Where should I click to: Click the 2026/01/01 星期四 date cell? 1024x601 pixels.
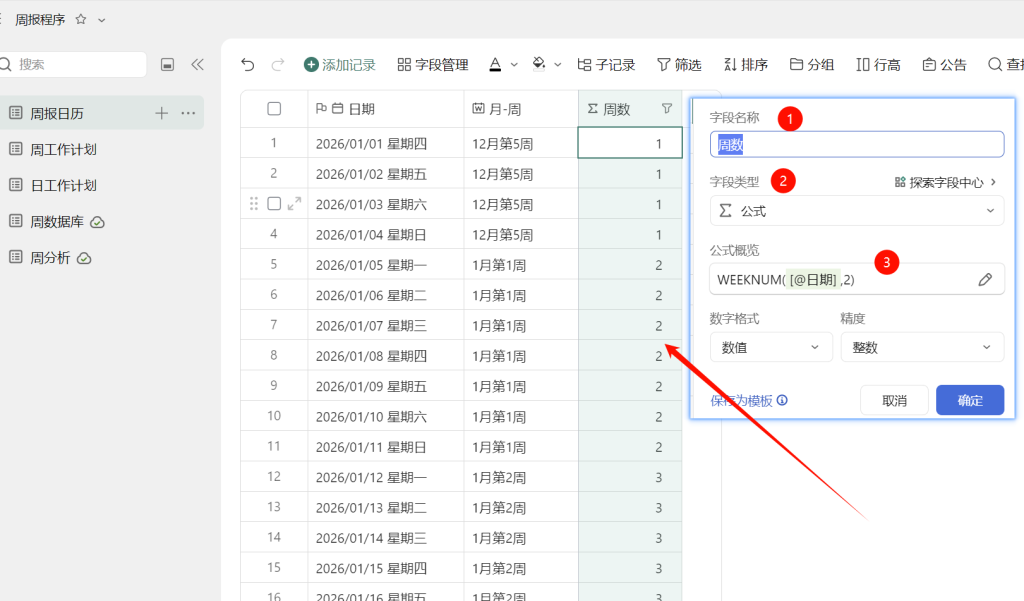click(386, 144)
